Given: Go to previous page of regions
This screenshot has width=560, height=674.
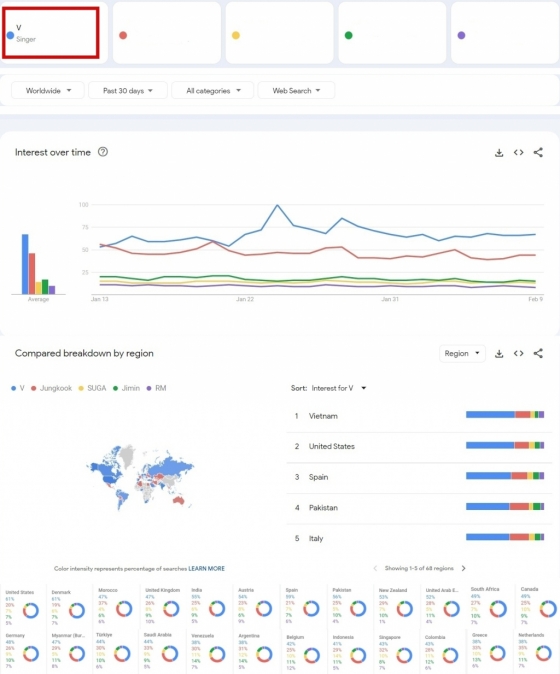Looking at the screenshot, I should (x=375, y=568).
